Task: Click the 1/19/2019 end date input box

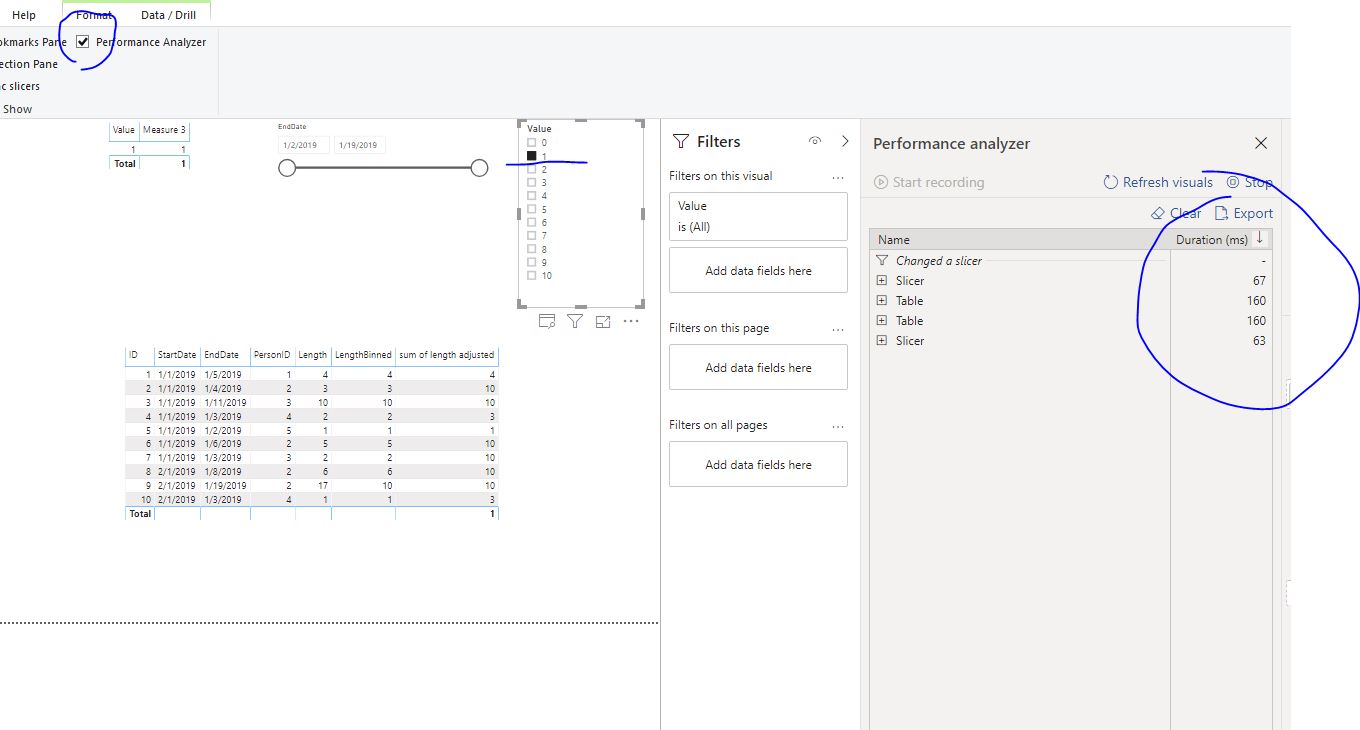Action: 360,145
